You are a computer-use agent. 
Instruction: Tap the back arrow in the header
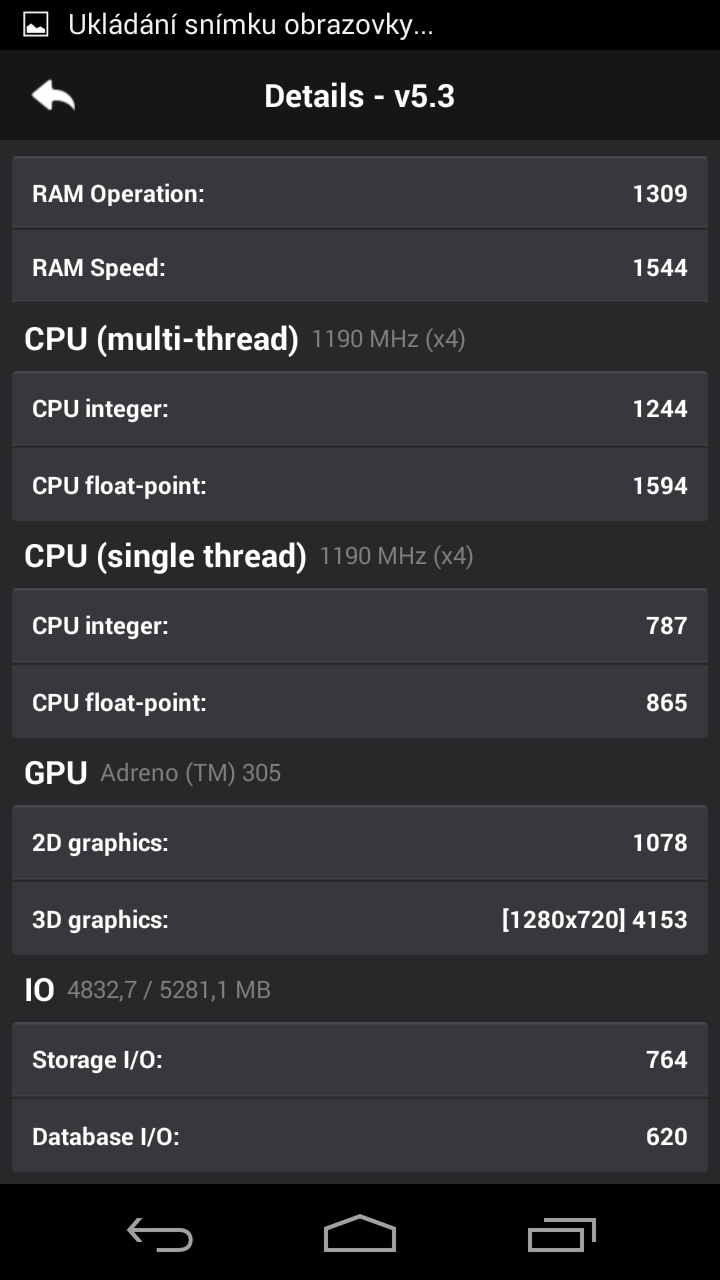pyautogui.click(x=53, y=96)
